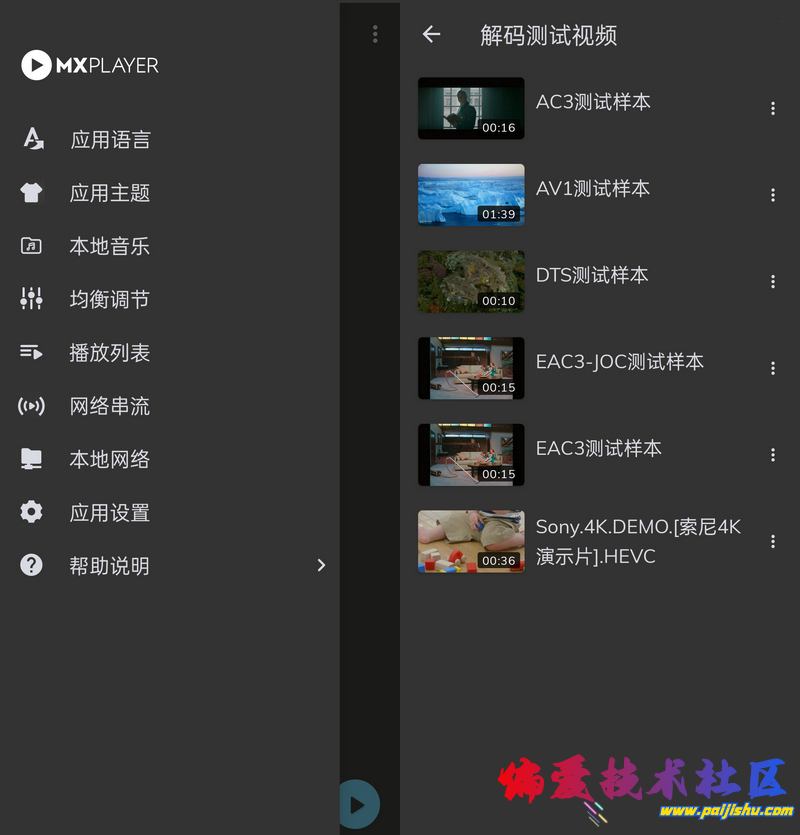The width and height of the screenshot is (800, 835).
Task: Select 均衡调节 menu item
Action: coord(109,299)
